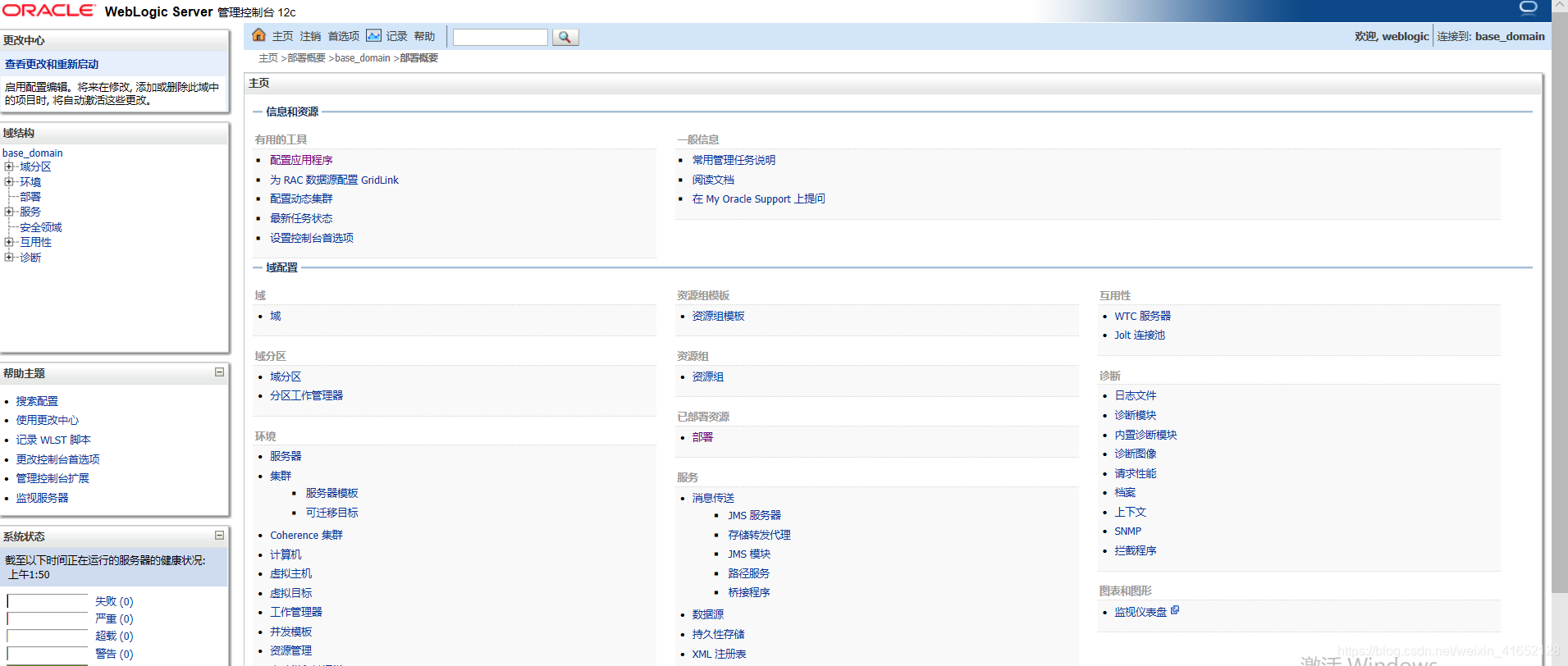Click the search input field
This screenshot has width=1568, height=666.
click(501, 37)
